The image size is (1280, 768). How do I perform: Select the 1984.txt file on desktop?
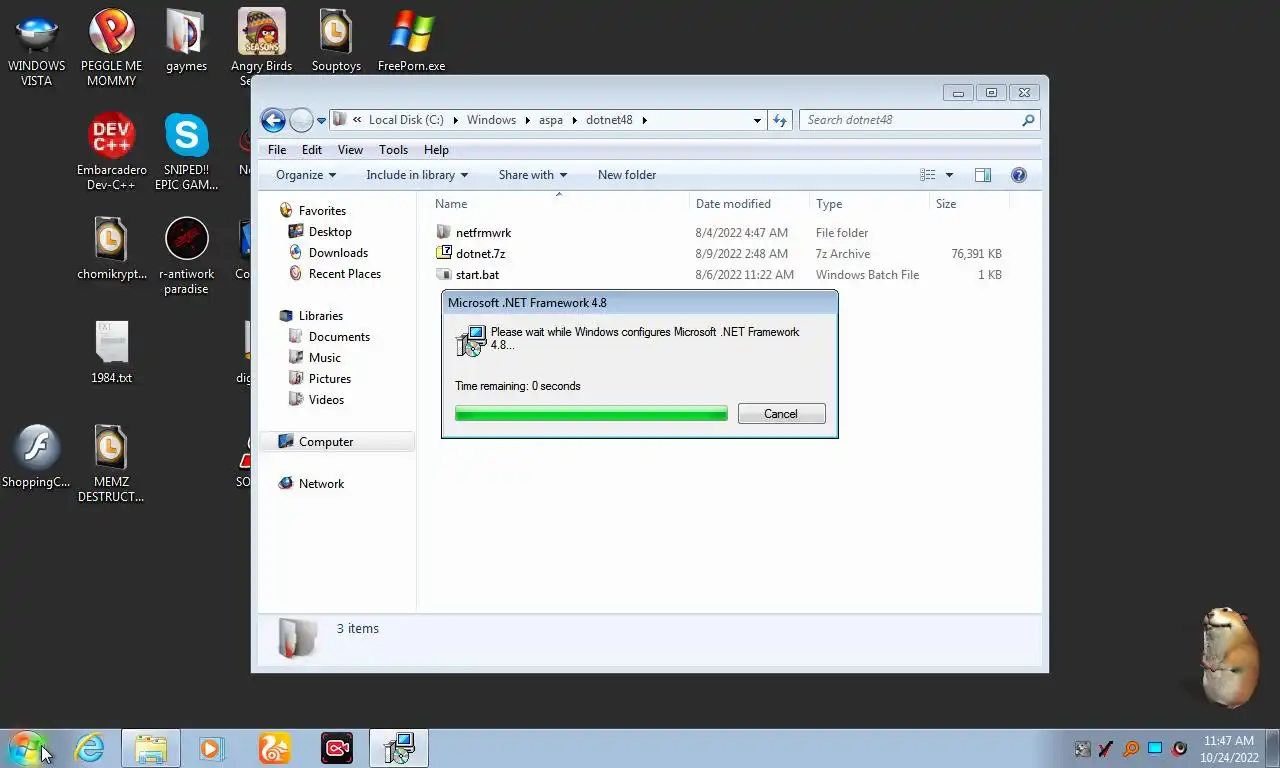[111, 353]
